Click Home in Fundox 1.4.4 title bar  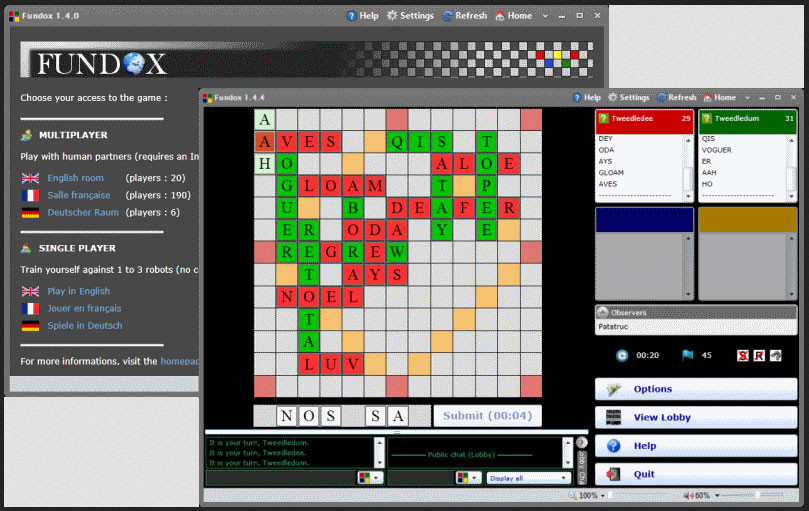coord(720,98)
